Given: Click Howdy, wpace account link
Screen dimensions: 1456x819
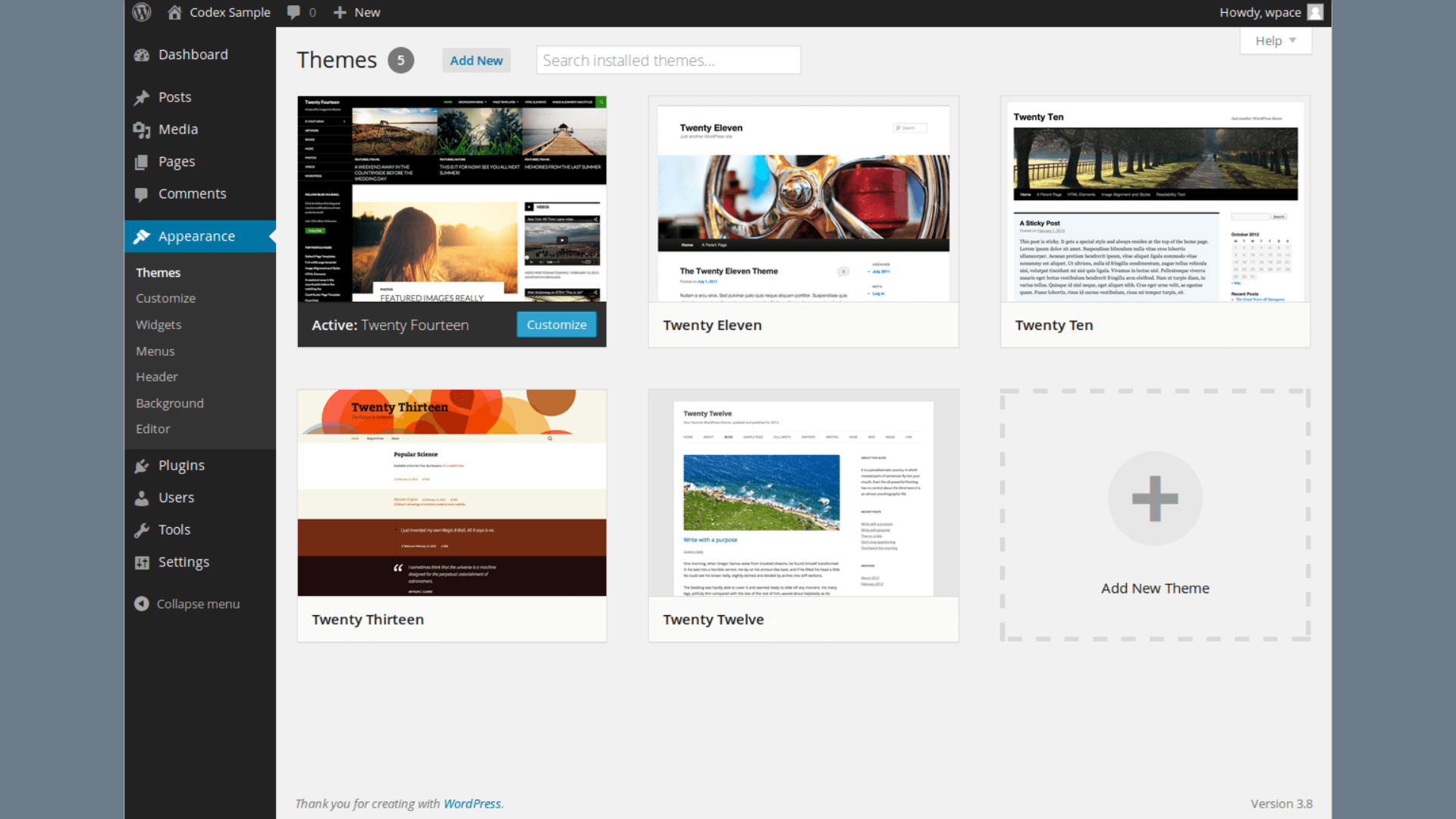Looking at the screenshot, I should coord(1260,12).
